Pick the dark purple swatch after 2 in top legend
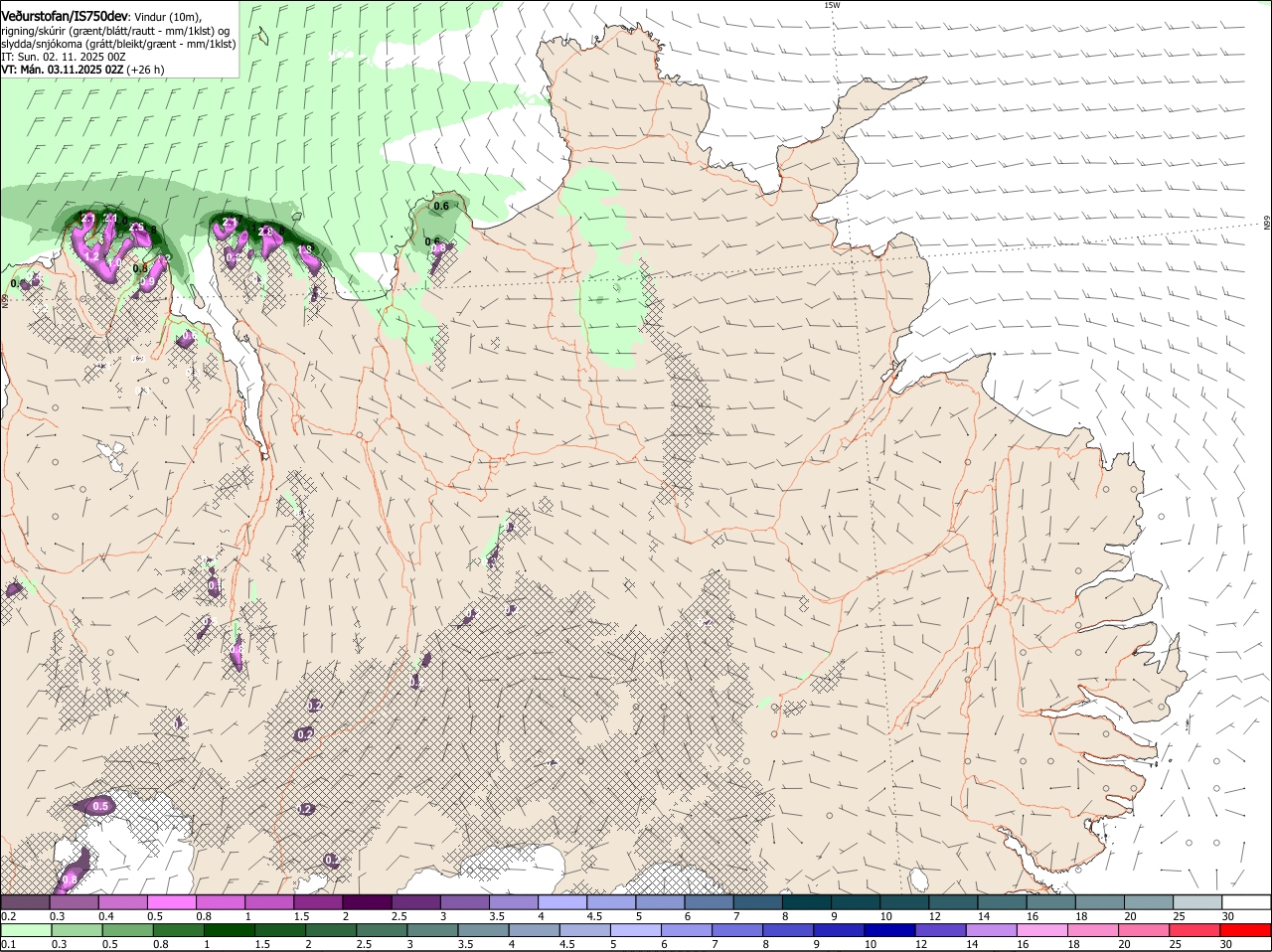This screenshot has height=952, width=1272. tap(366, 902)
